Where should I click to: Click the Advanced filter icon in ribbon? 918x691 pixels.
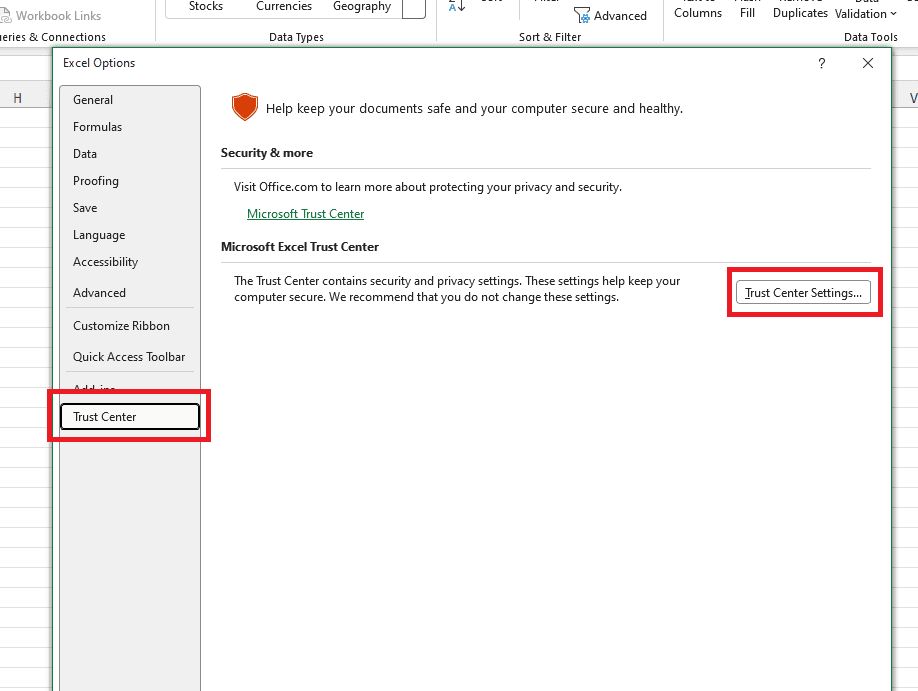tap(581, 15)
